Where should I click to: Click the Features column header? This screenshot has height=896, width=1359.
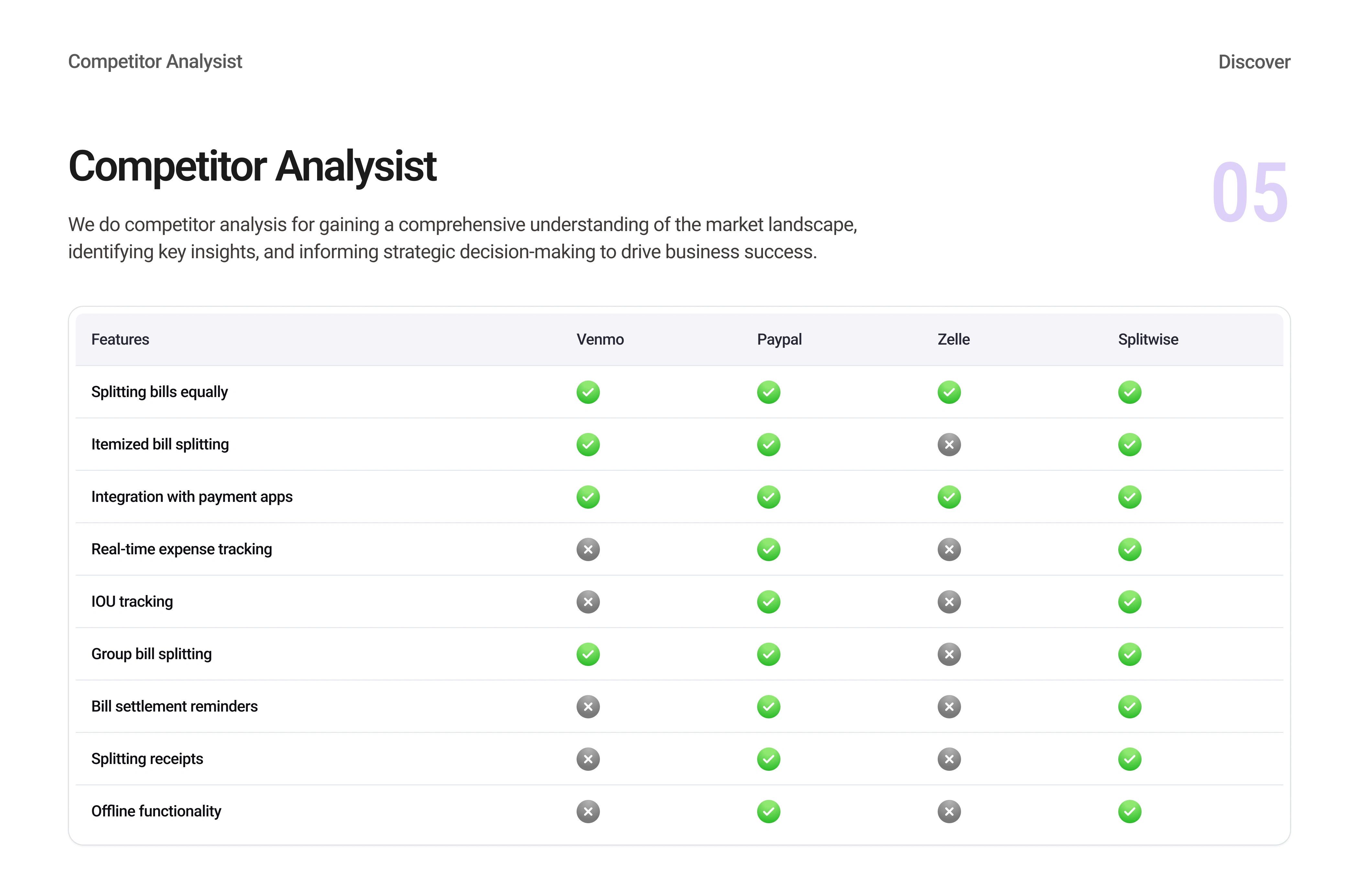point(120,339)
